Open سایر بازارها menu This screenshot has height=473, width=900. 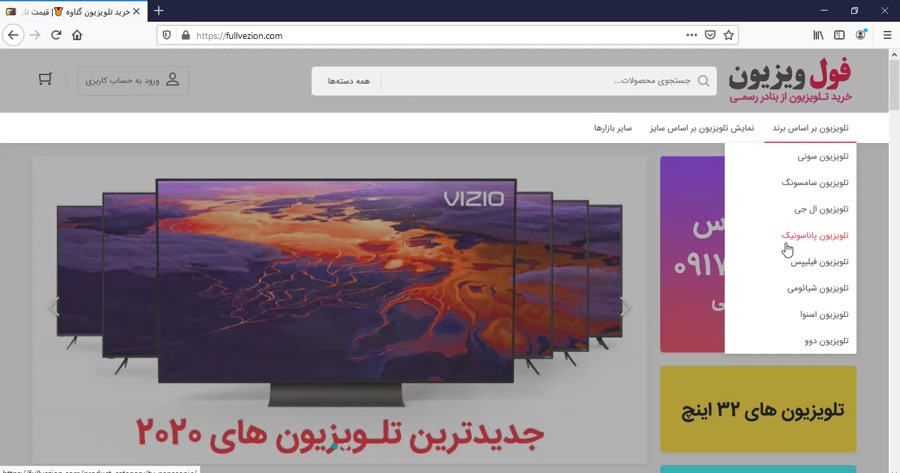point(612,128)
